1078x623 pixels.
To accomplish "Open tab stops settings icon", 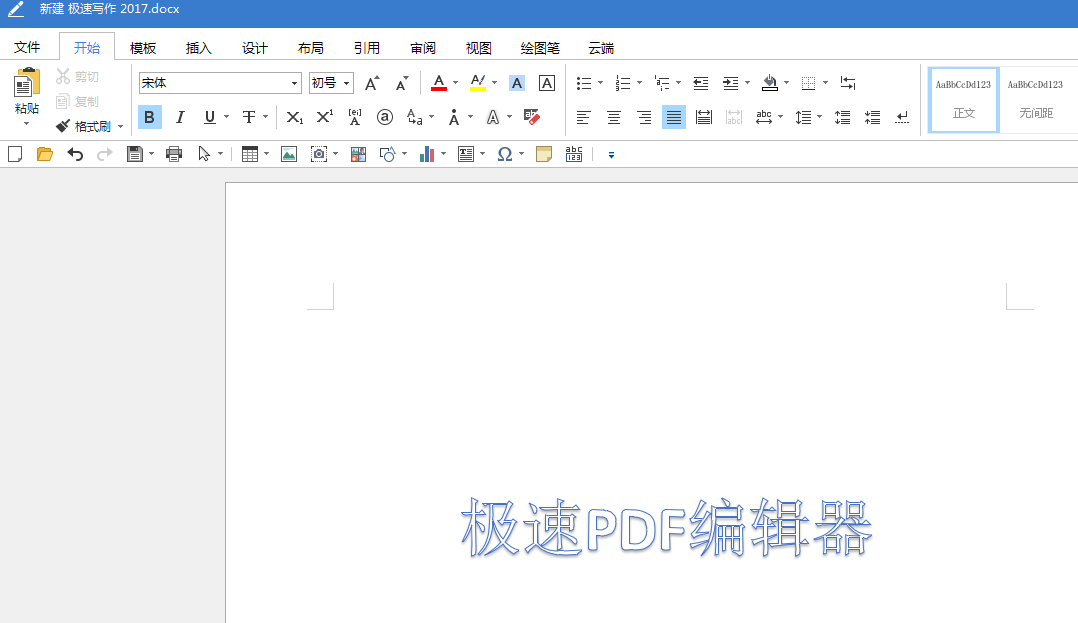I will pos(848,83).
